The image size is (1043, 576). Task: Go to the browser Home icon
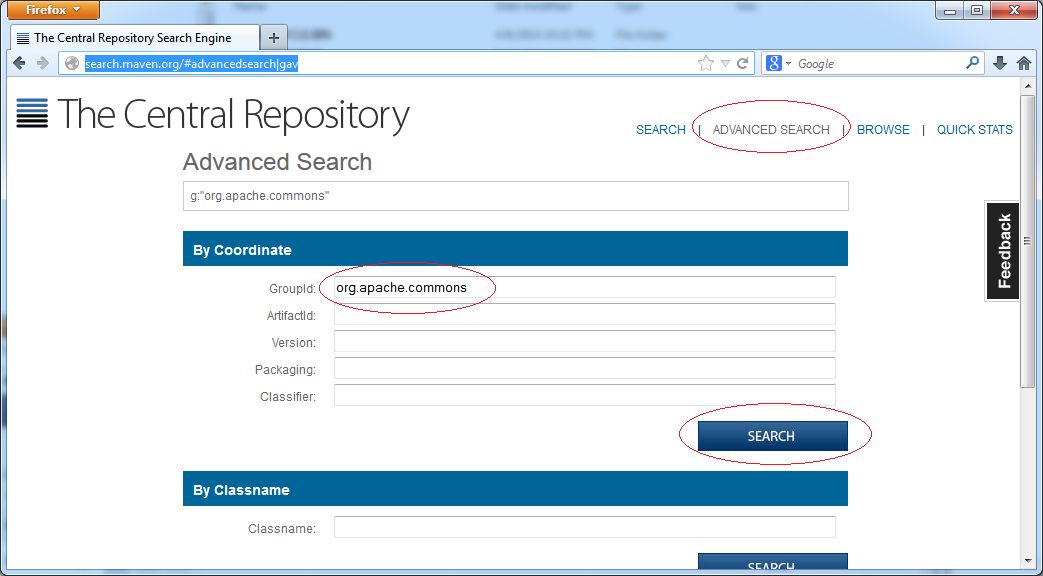tap(1024, 63)
